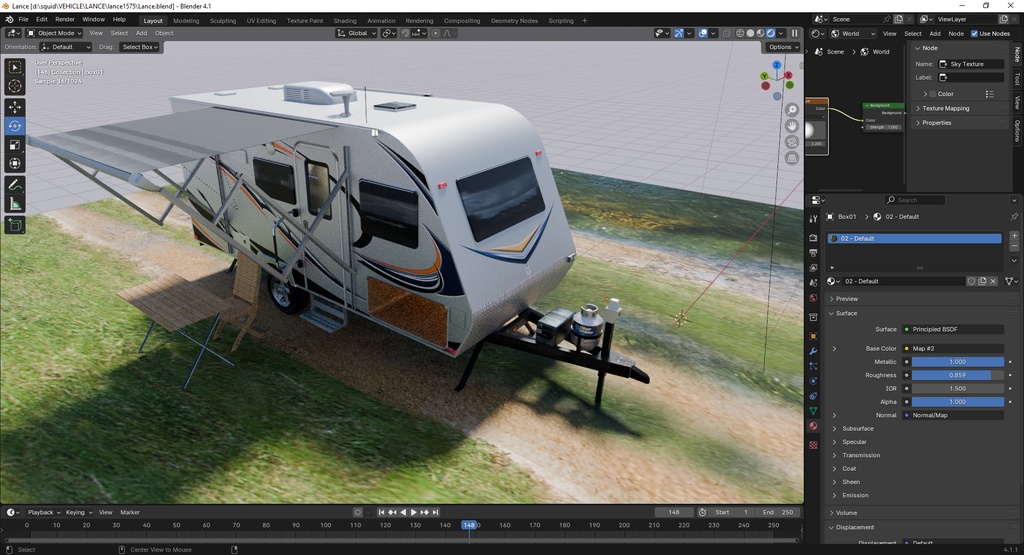Click the Select Box tool icon
1024x555 pixels.
pyautogui.click(x=15, y=67)
